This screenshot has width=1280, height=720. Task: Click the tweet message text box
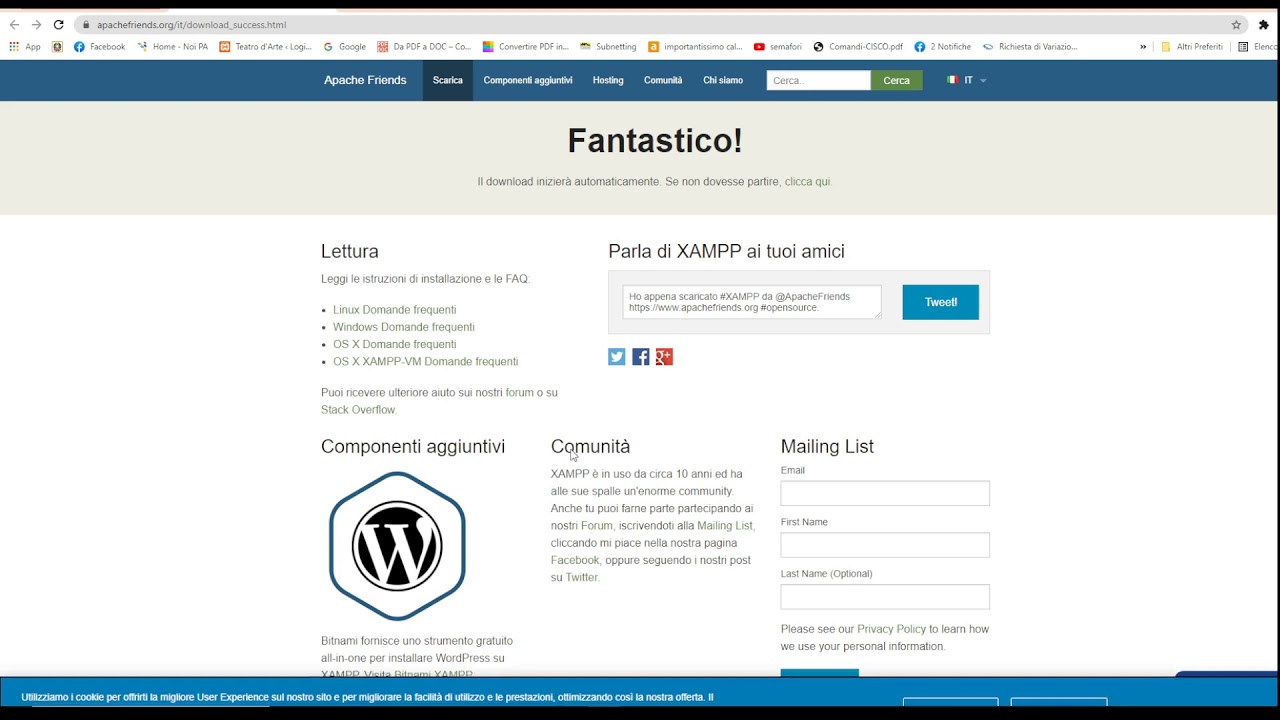tap(752, 302)
